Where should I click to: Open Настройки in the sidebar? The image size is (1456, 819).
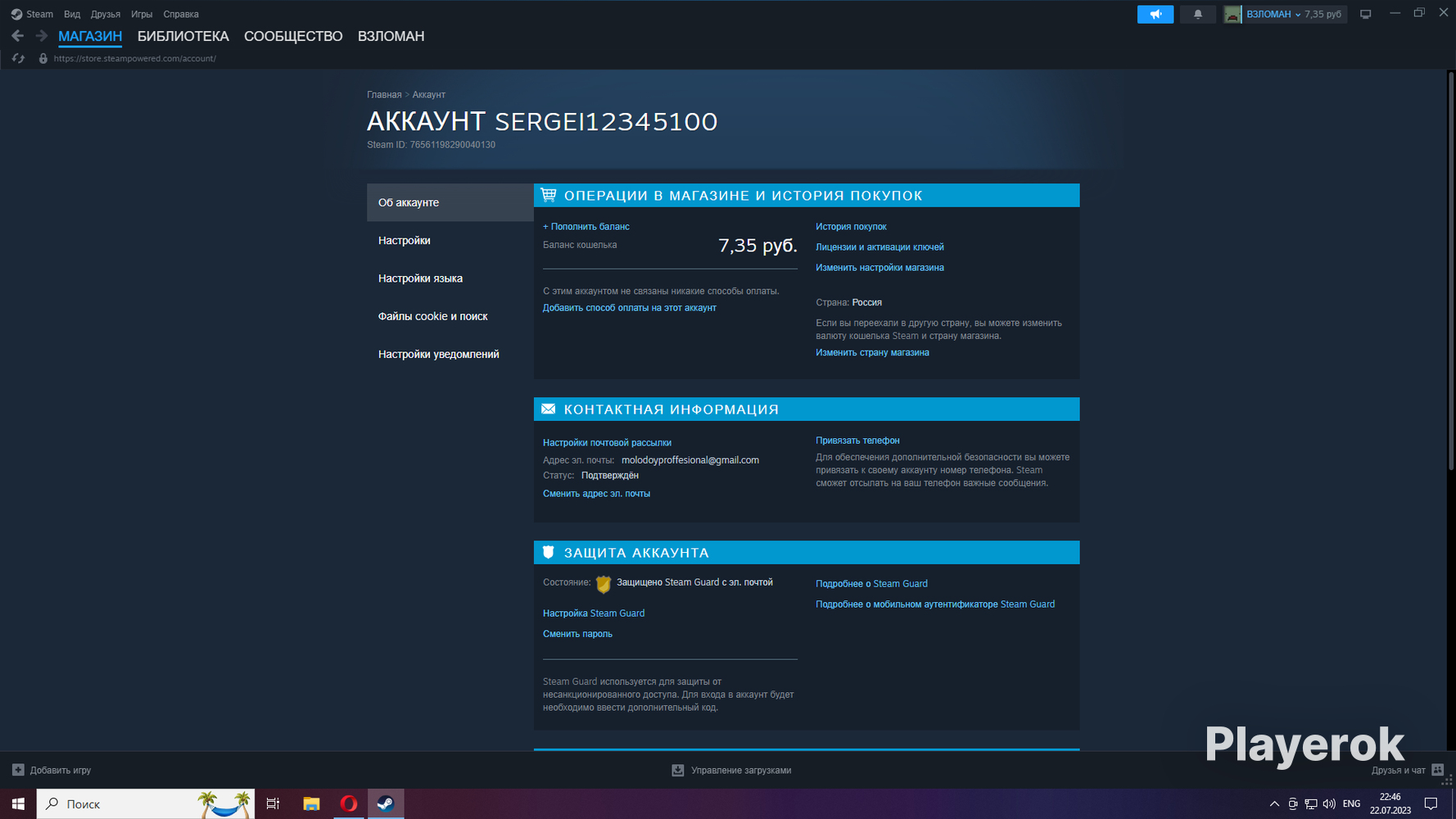450,240
